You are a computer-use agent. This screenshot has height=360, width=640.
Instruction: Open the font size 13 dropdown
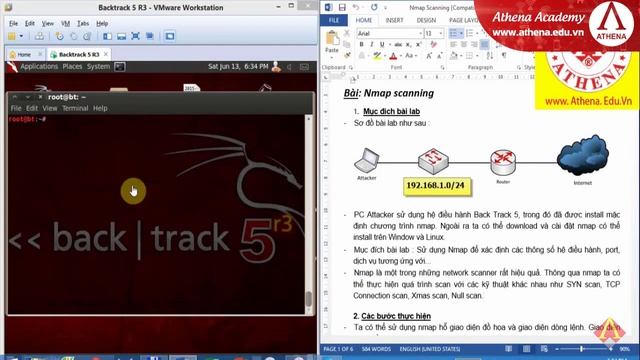point(441,33)
